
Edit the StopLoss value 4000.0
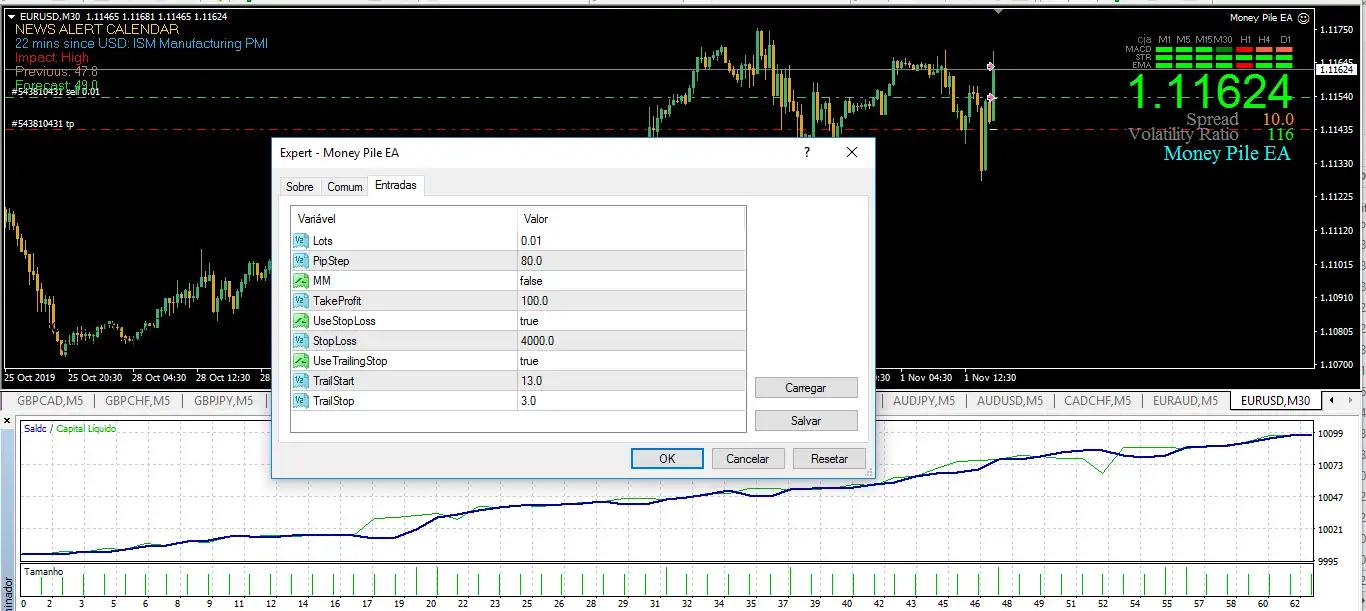pos(537,341)
